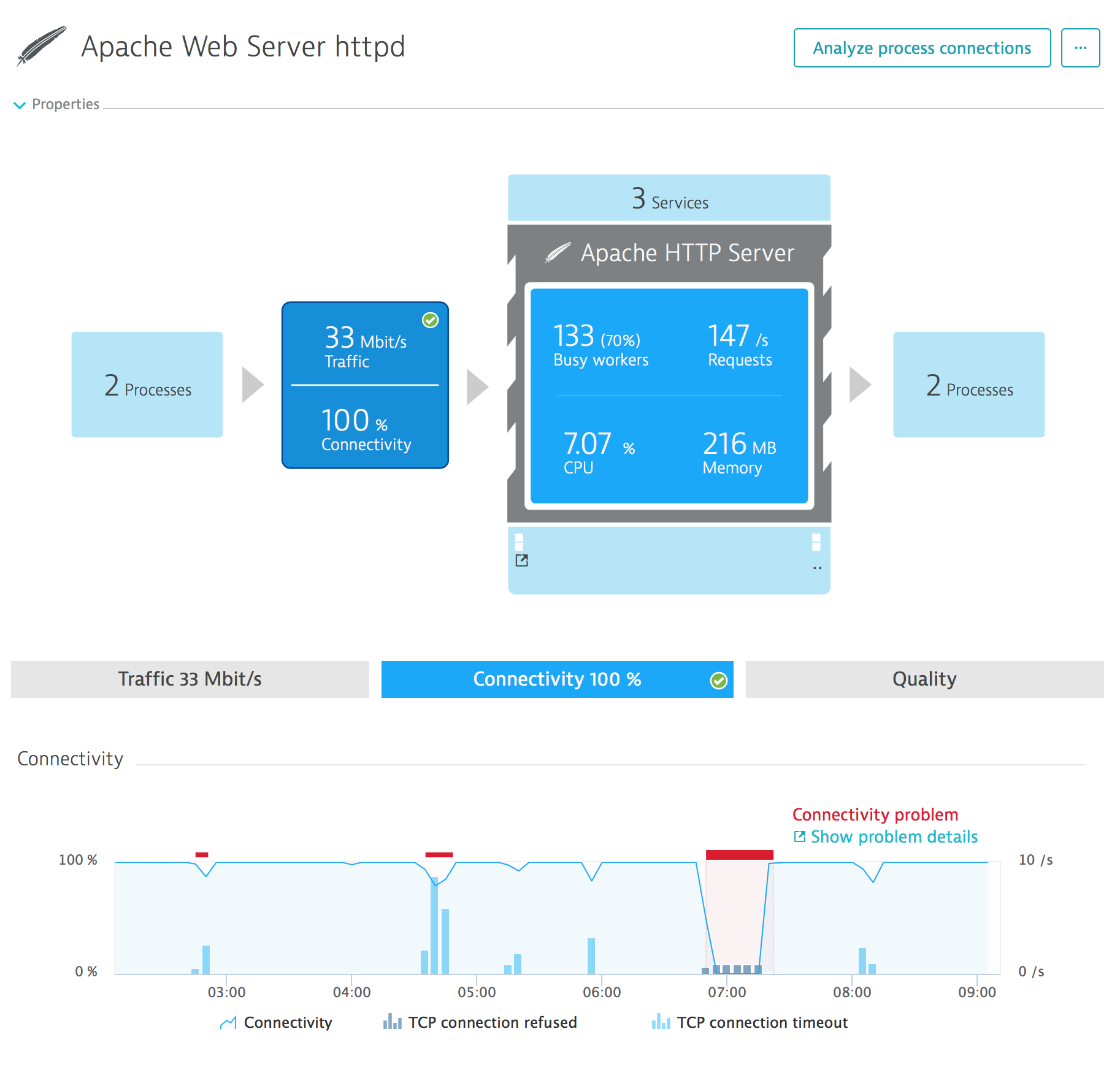Click arrow between server and right Processes
Image resolution: width=1120 pixels, height=1083 pixels.
[x=860, y=385]
